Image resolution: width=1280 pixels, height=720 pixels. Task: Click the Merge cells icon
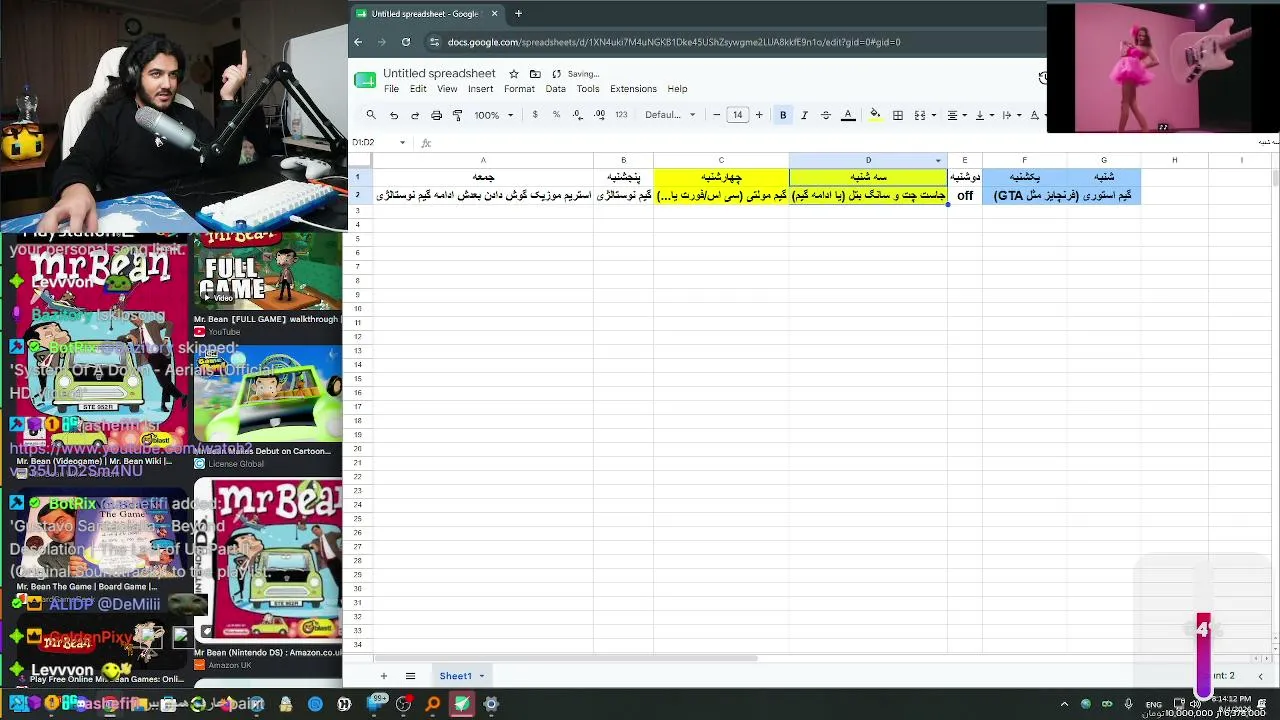[919, 115]
